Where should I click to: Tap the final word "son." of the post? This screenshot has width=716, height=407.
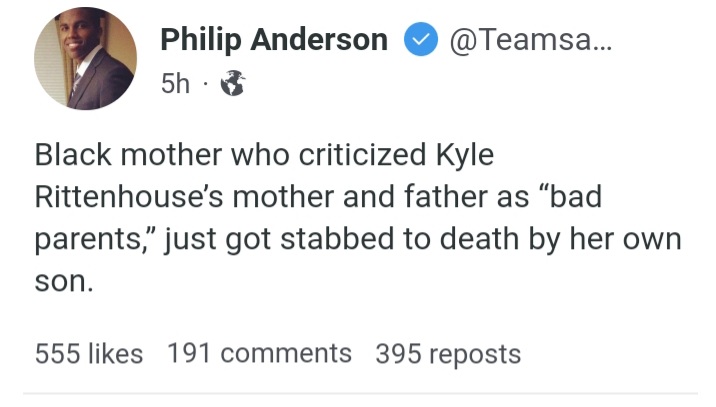(x=63, y=281)
